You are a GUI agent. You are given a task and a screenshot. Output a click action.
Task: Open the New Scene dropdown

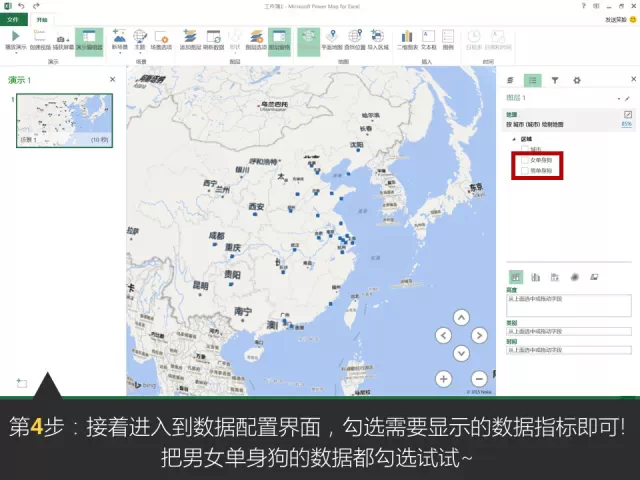[119, 47]
